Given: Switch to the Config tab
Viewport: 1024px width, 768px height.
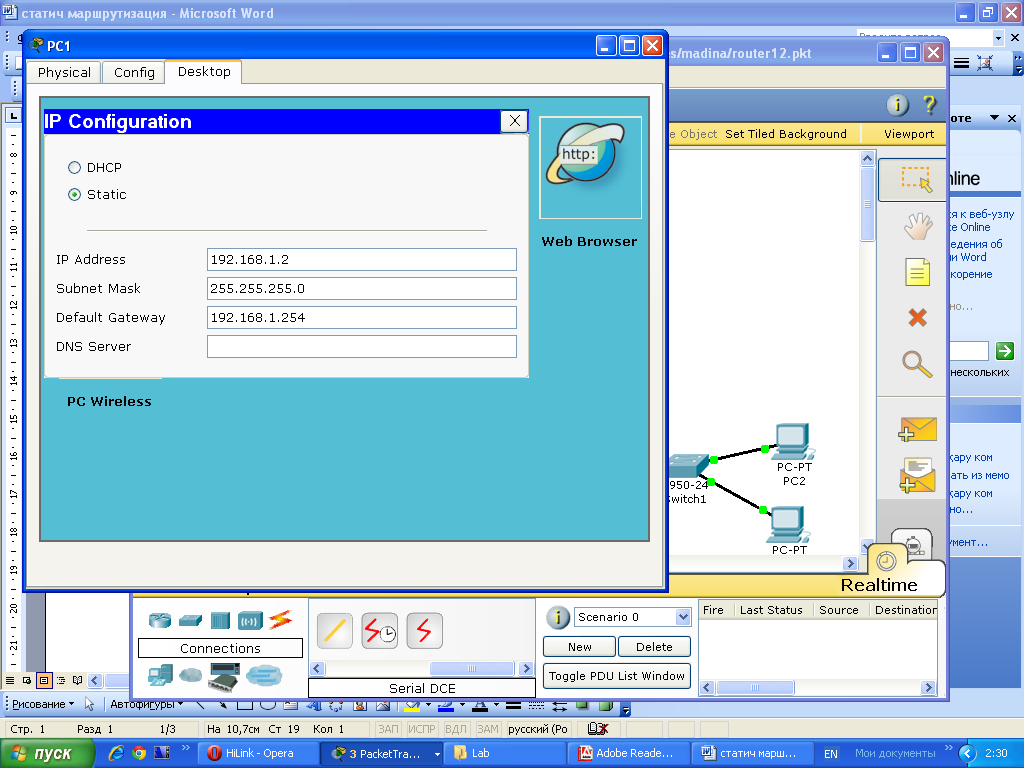Looking at the screenshot, I should (134, 72).
